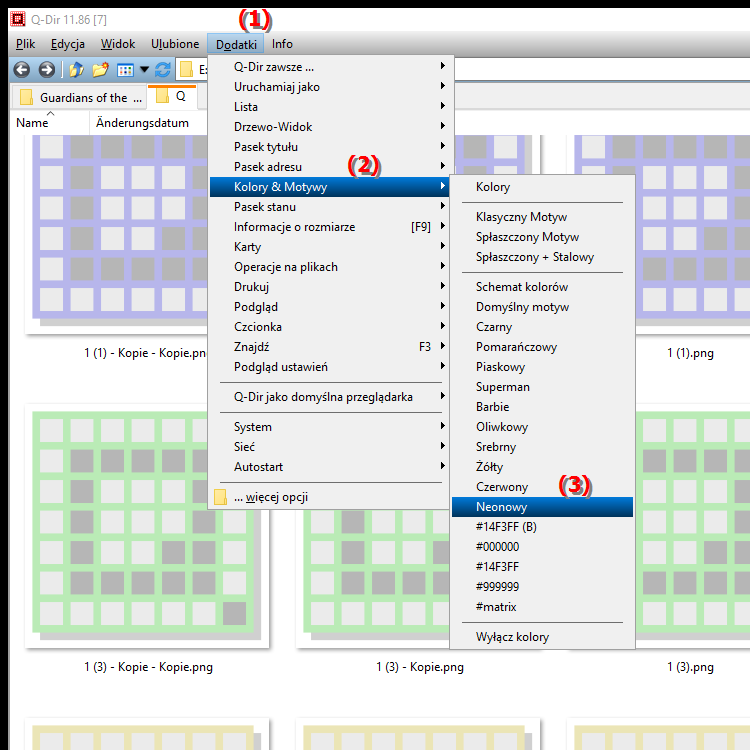Click the Q-Dir application icon in title bar

(x=18, y=19)
